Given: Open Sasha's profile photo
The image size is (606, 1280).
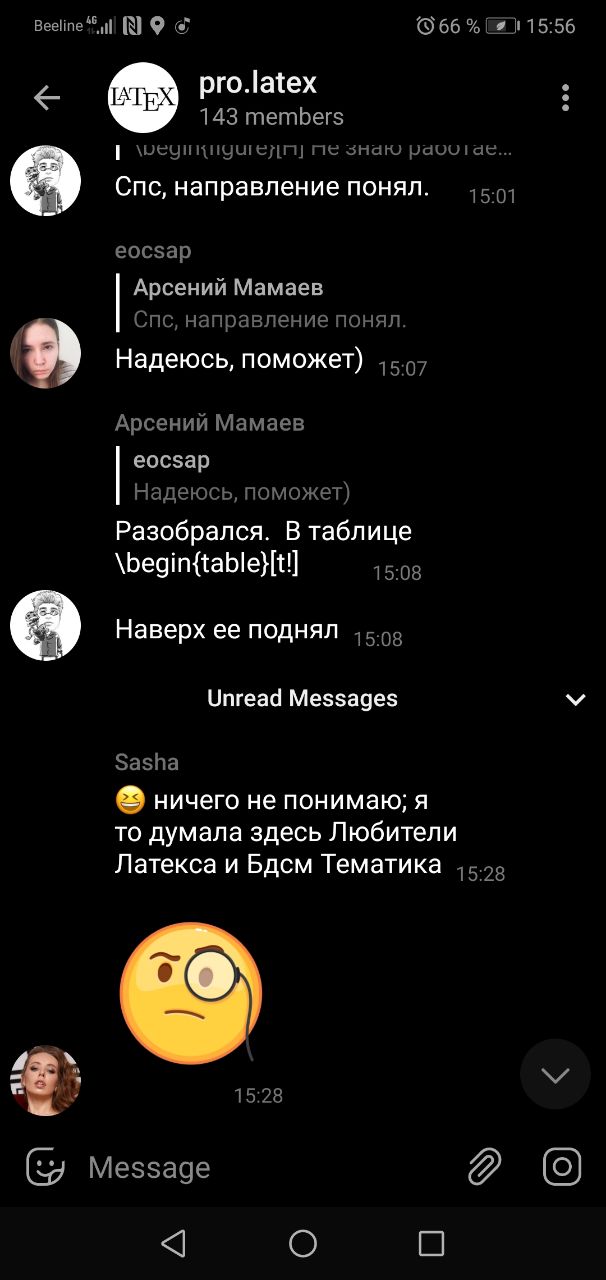Looking at the screenshot, I should pos(45,1081).
